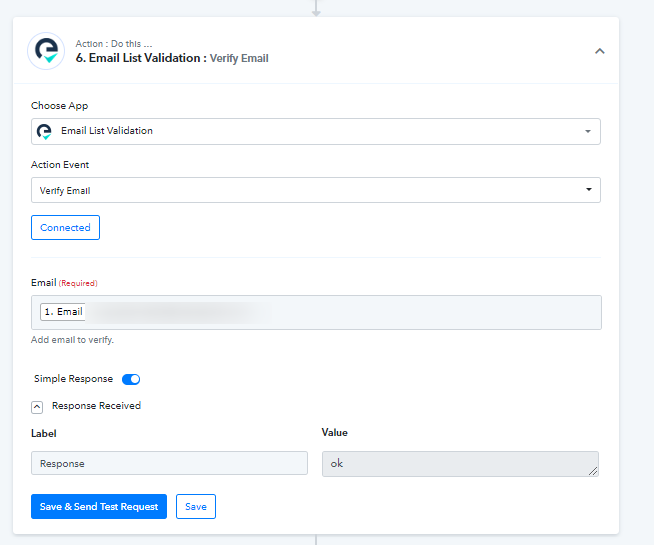Image resolution: width=654 pixels, height=545 pixels.
Task: Click the Save button
Action: [x=196, y=507]
